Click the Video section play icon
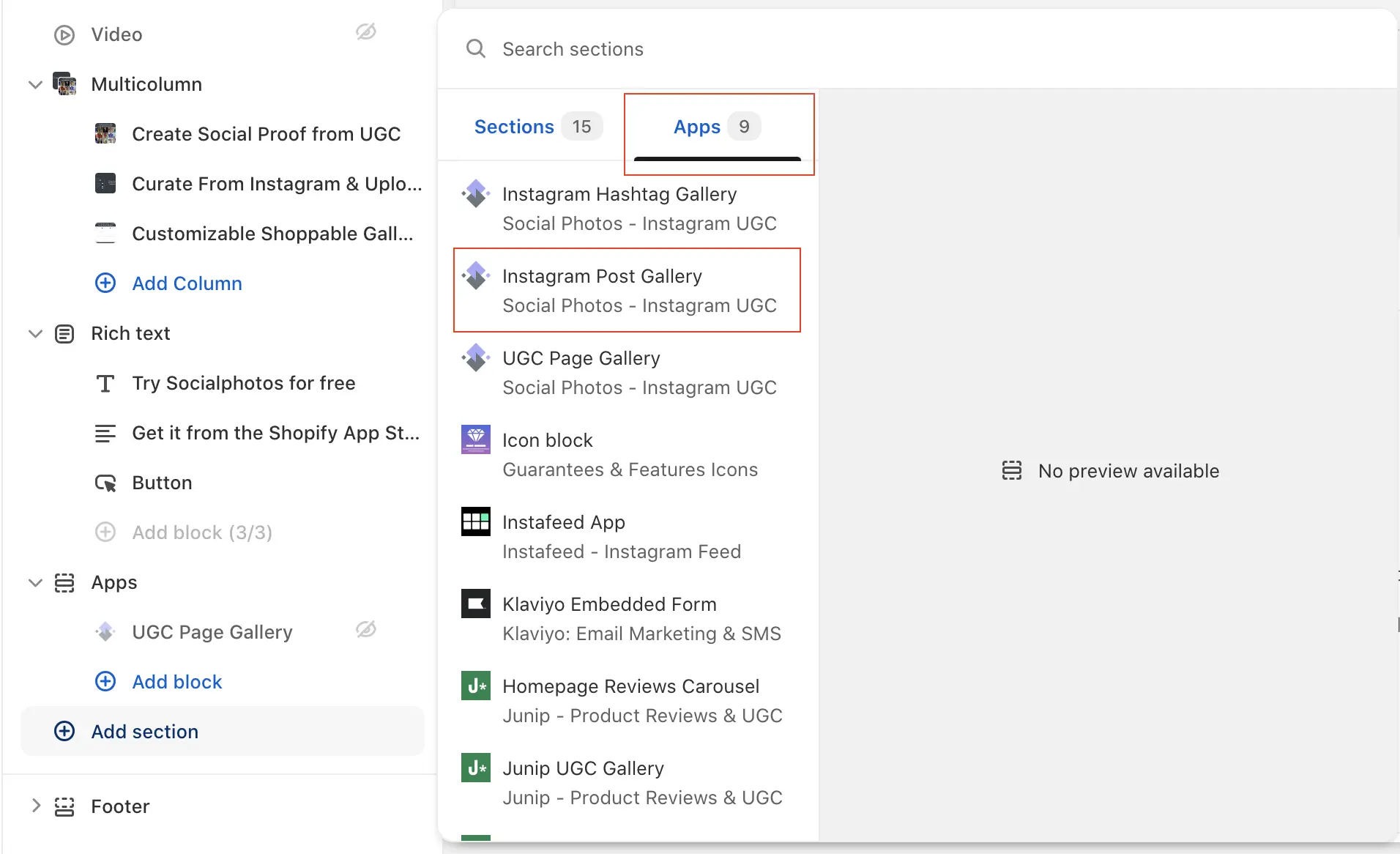The width and height of the screenshot is (1400, 854). [x=64, y=34]
